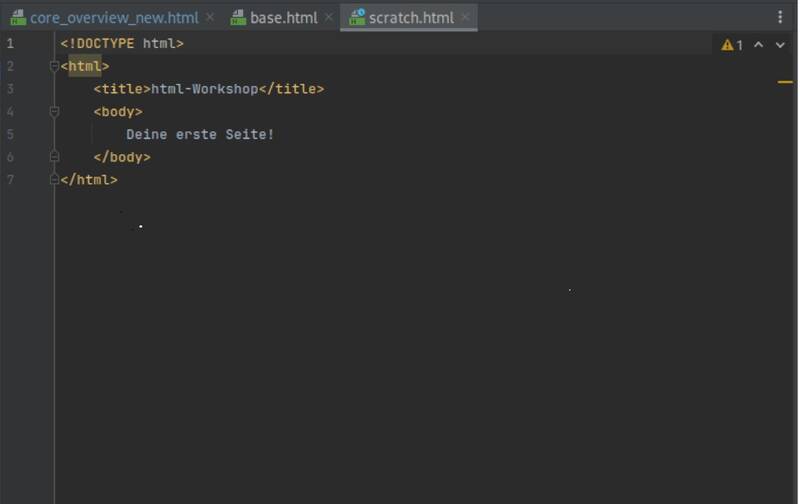This screenshot has height=504, width=800.
Task: Close the scratch.html tab
Action: coord(465,18)
